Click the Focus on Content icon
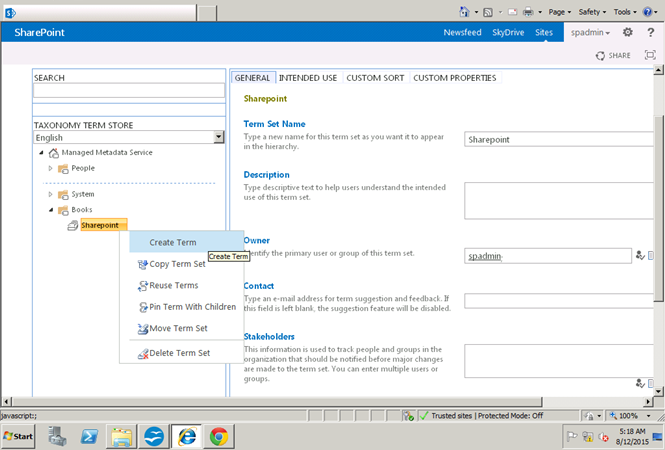665x450 pixels. point(650,55)
